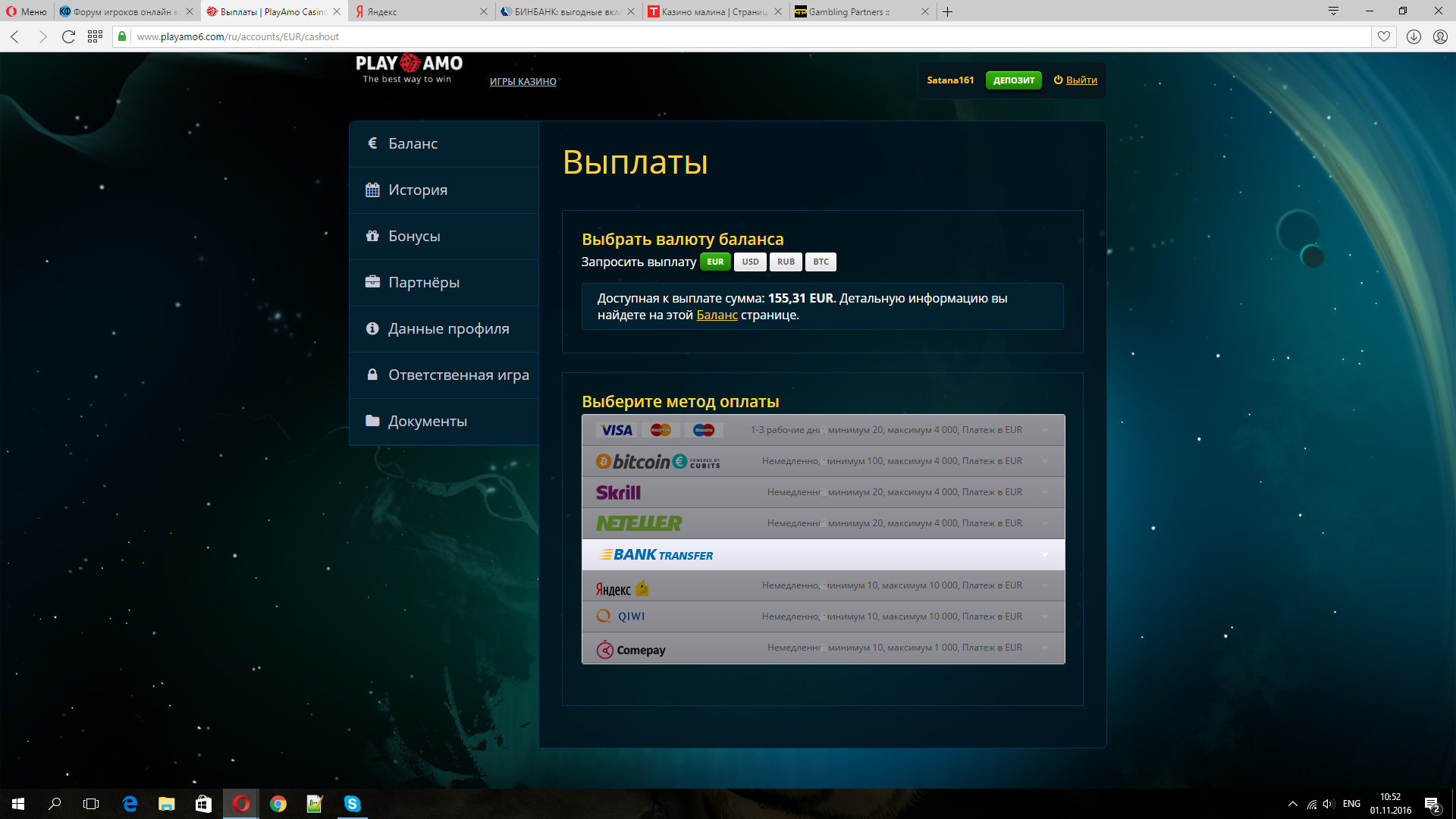Switch to the БИНБАНК tab
Viewport: 1456px width, 819px height.
568,11
